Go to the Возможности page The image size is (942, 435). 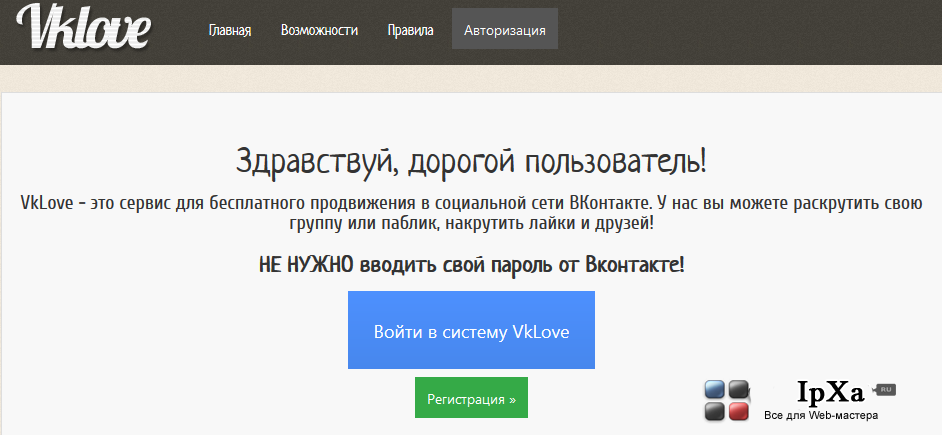pos(319,30)
